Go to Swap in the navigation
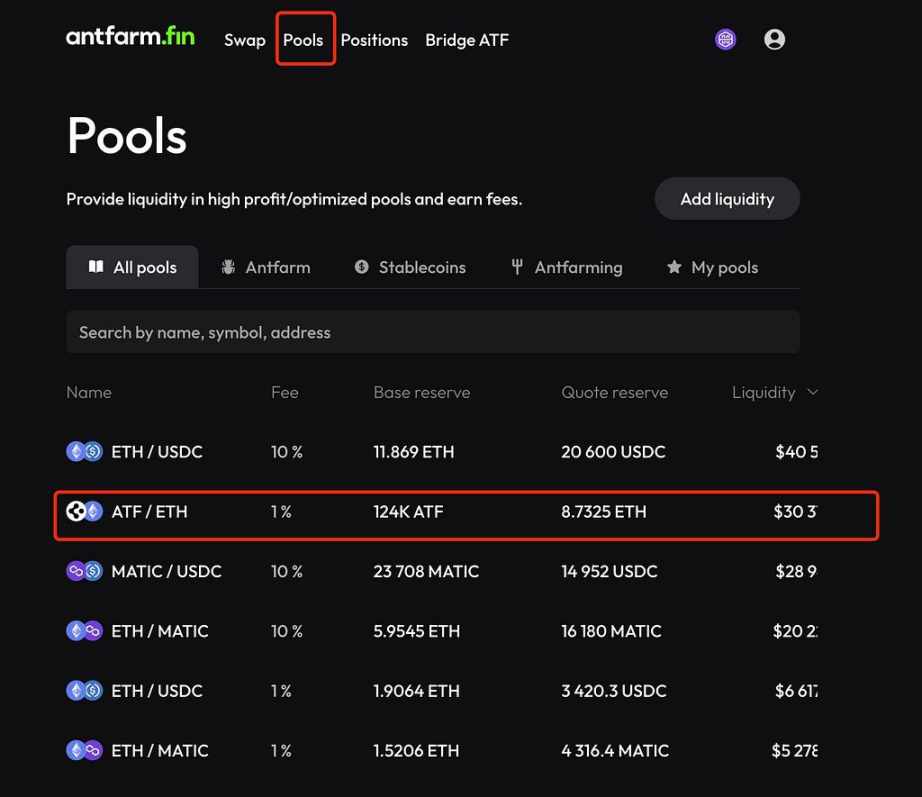 (245, 40)
